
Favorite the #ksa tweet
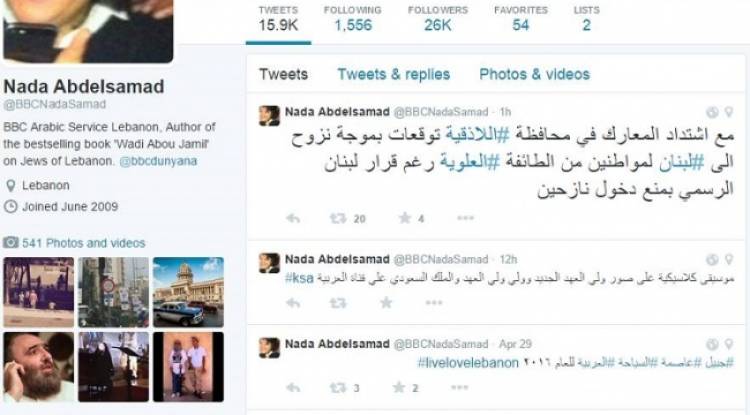pos(386,303)
